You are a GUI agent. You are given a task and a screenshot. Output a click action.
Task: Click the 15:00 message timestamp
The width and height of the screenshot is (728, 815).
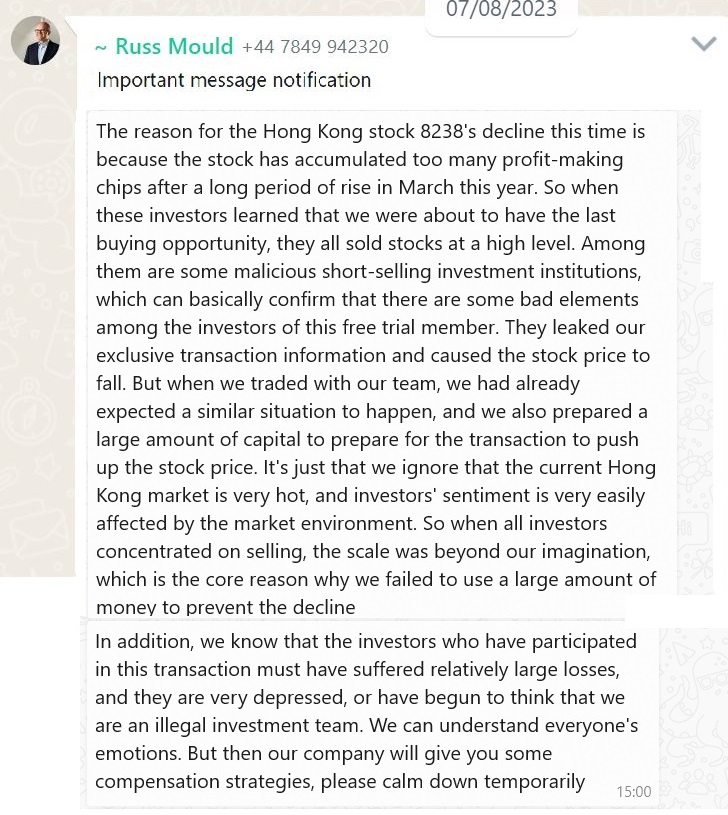pos(633,791)
